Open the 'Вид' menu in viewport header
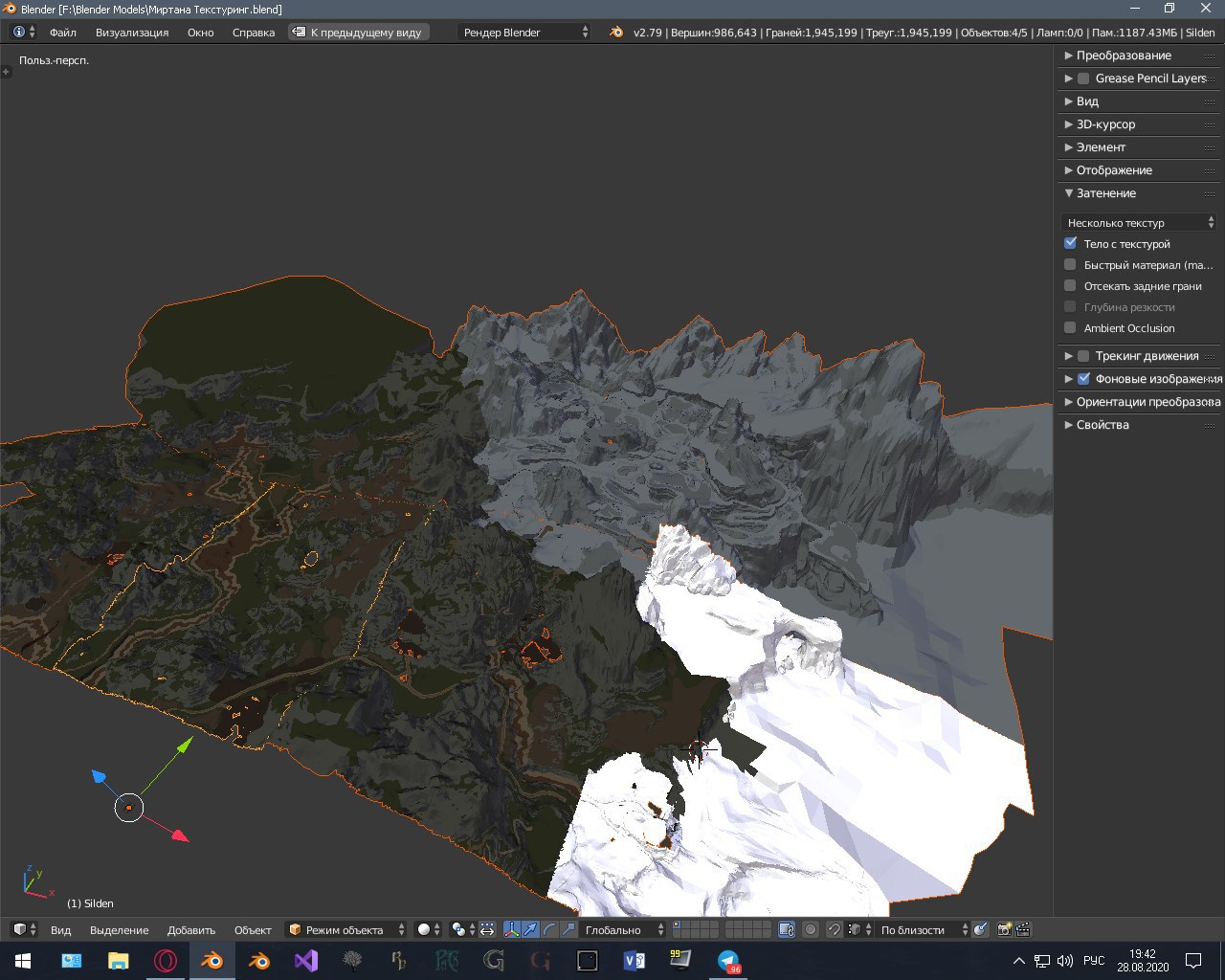Screen dimensions: 1225x980 (x=60, y=929)
